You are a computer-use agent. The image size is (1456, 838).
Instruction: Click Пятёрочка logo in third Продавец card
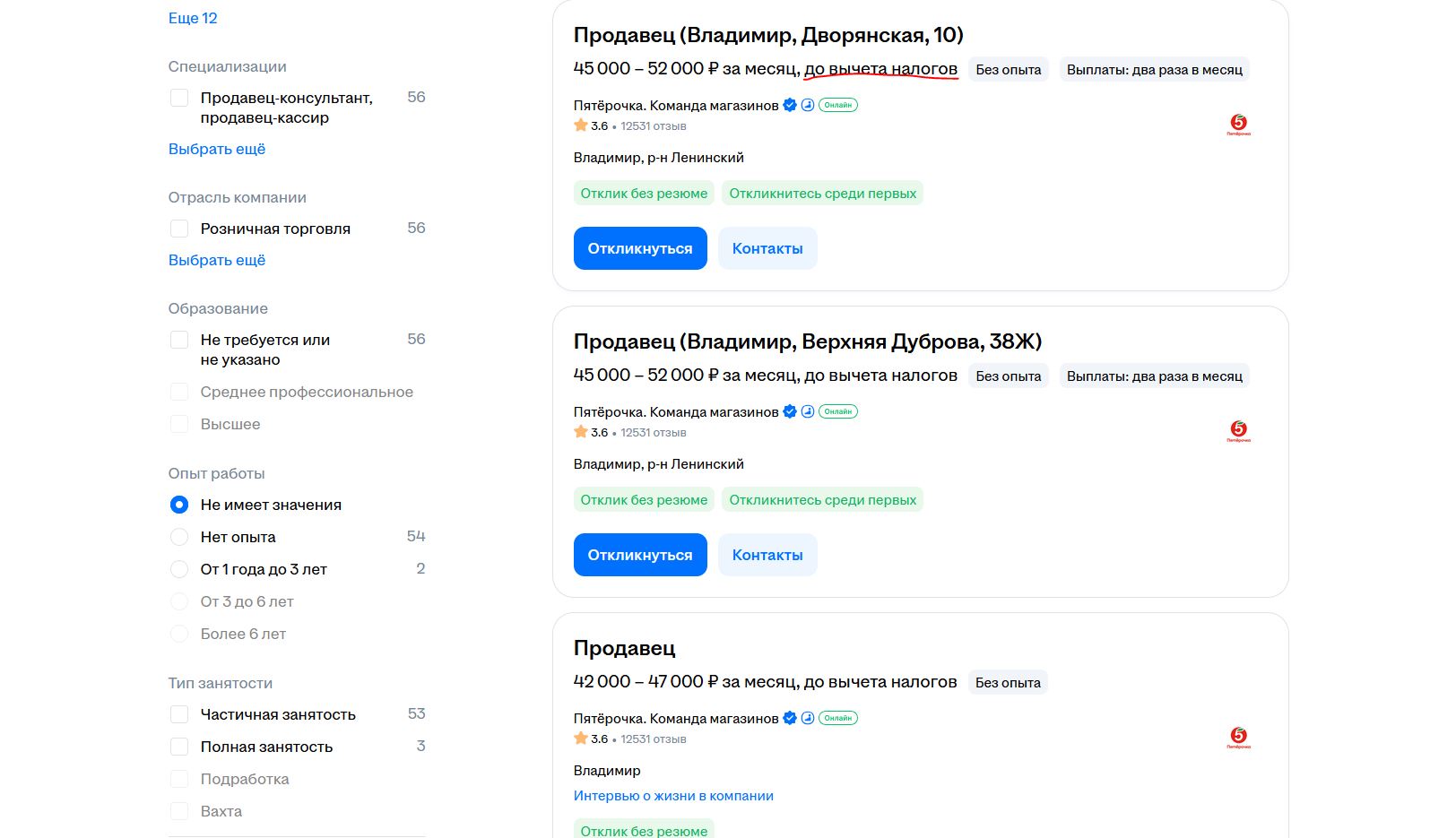point(1238,738)
